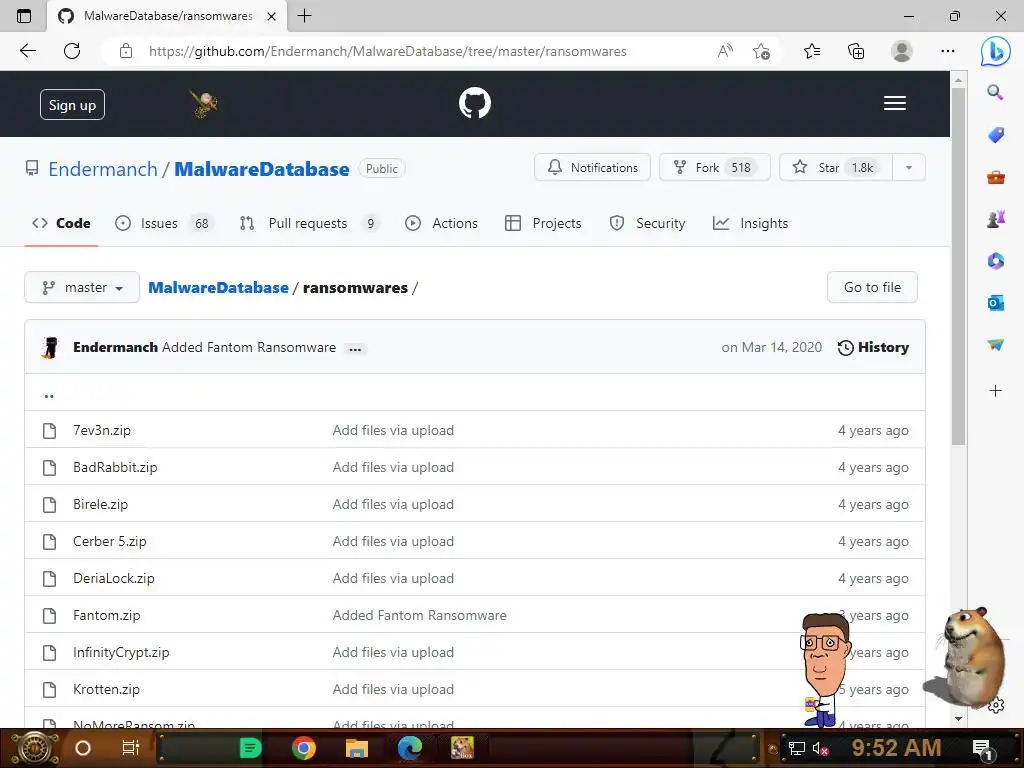Open the GitHub hamburger menu
The height and width of the screenshot is (768, 1024).
click(x=894, y=103)
